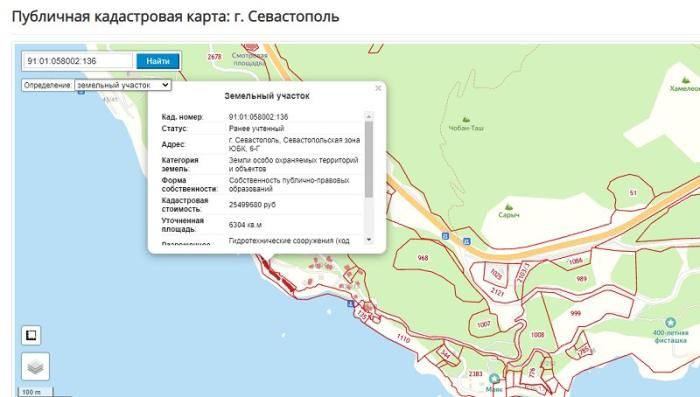Click area value 6304 кв.м
The height and width of the screenshot is (397, 700).
point(245,225)
